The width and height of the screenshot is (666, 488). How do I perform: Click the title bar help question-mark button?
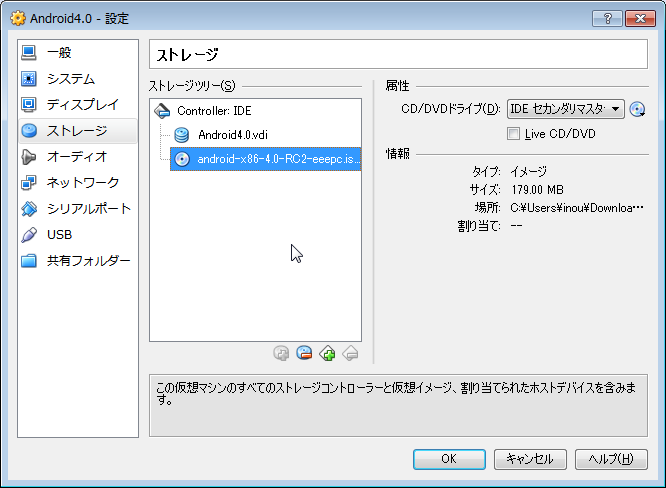607,18
